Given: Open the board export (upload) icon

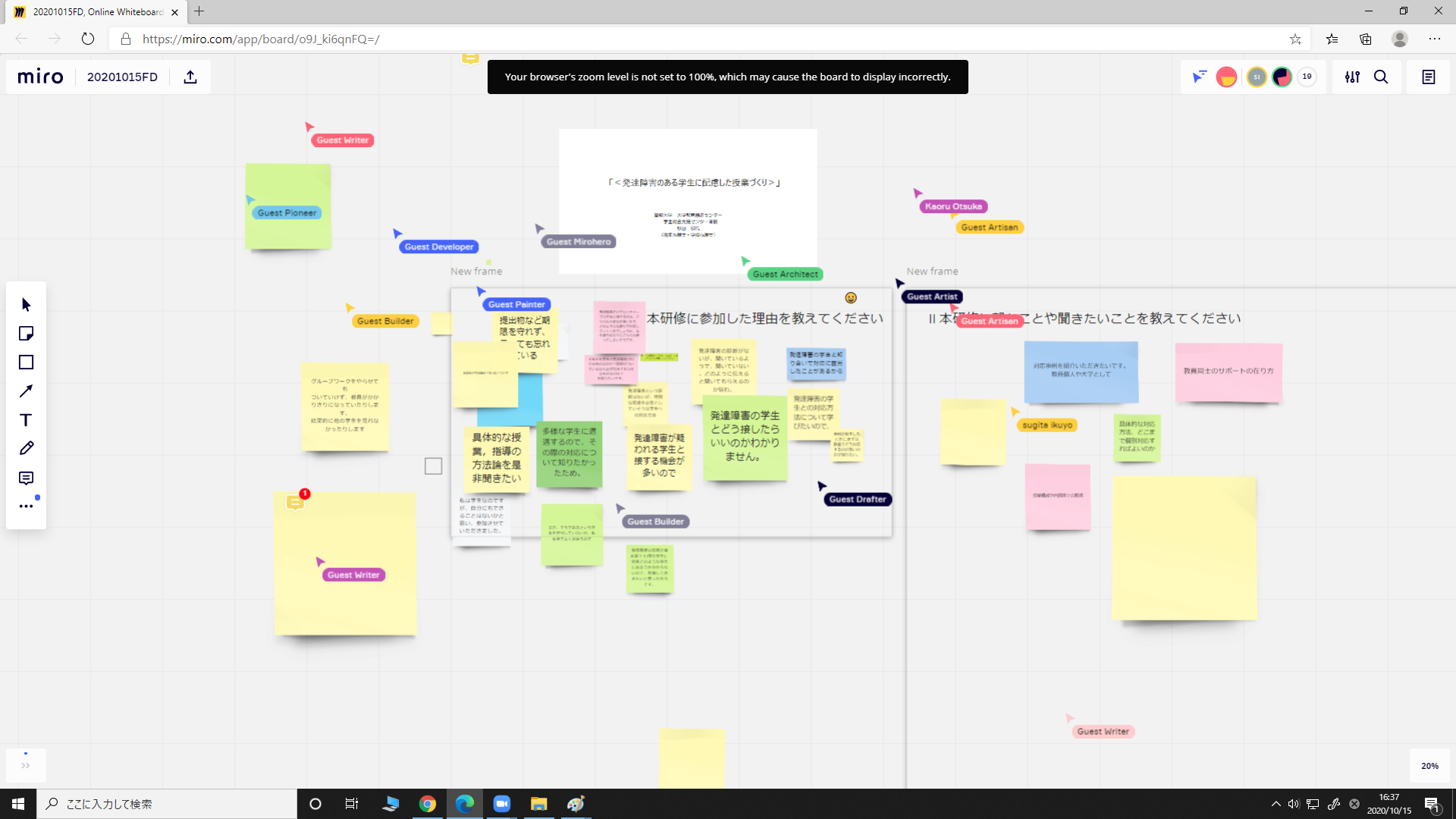Looking at the screenshot, I should tap(190, 77).
